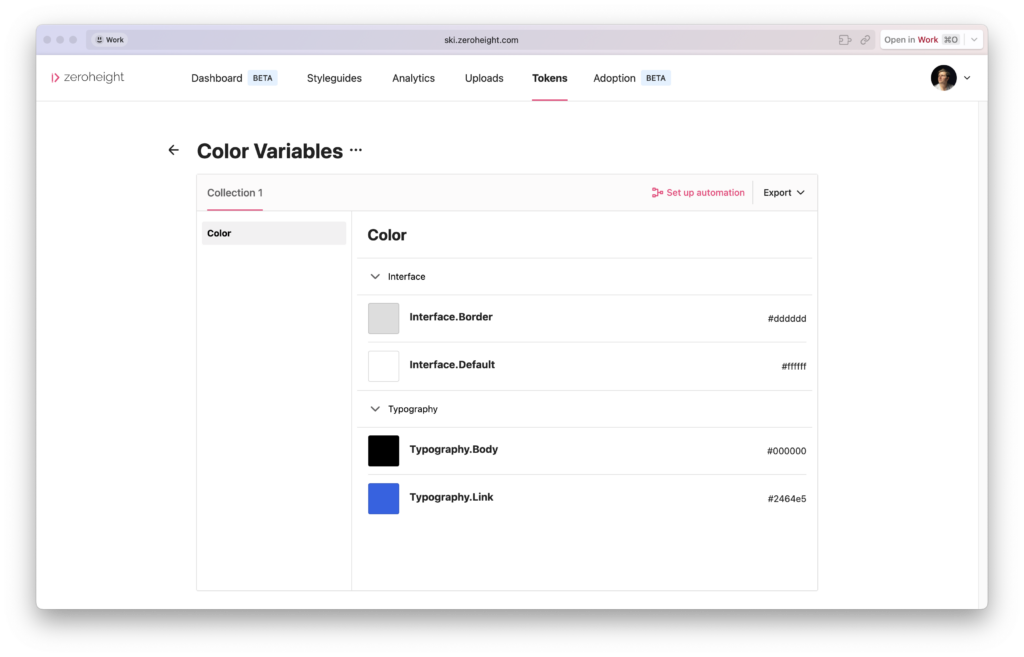Click the #000000 hex value
The height and width of the screenshot is (657, 1024).
786,451
